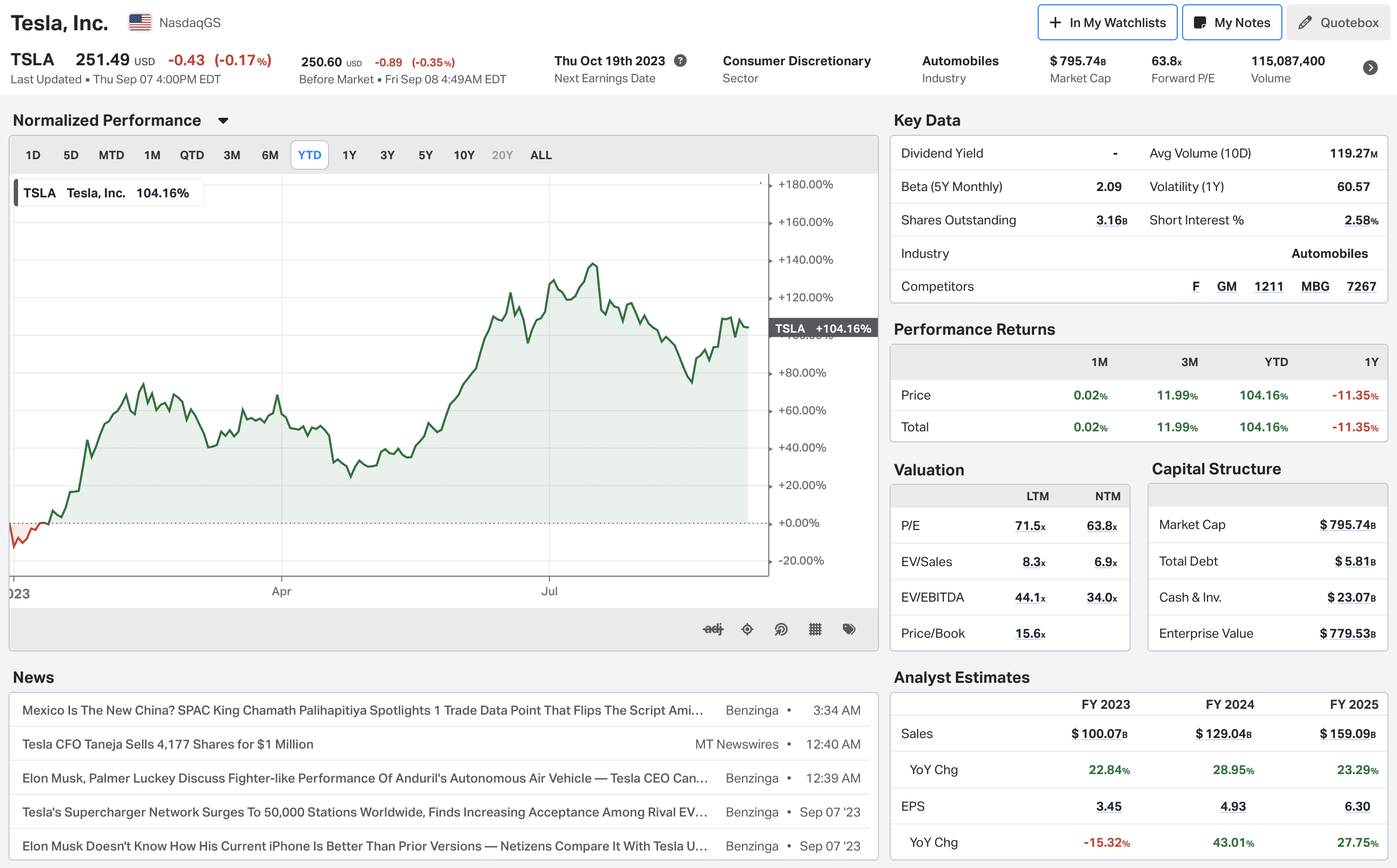Open competitor link GM

pyautogui.click(x=1227, y=287)
